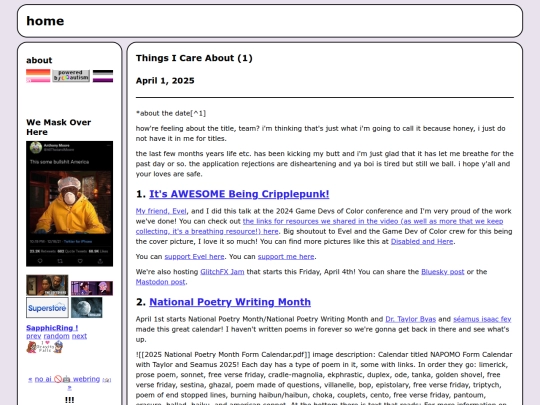540x405 pixels.
Task: Click the '*about the date[^1]' footnote text
Action: coord(171,113)
